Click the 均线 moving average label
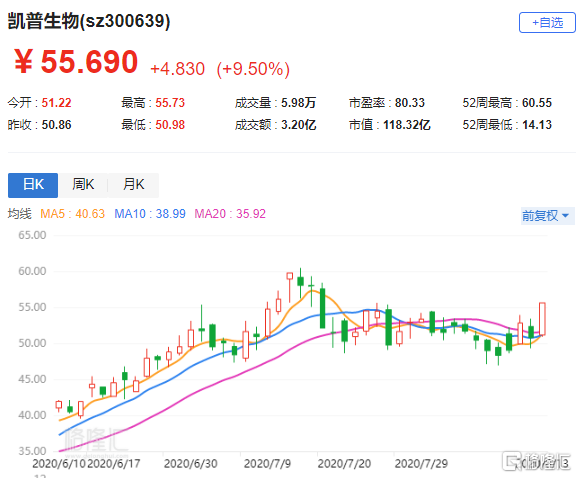Viewport: 577px width, 478px height. 20,214
